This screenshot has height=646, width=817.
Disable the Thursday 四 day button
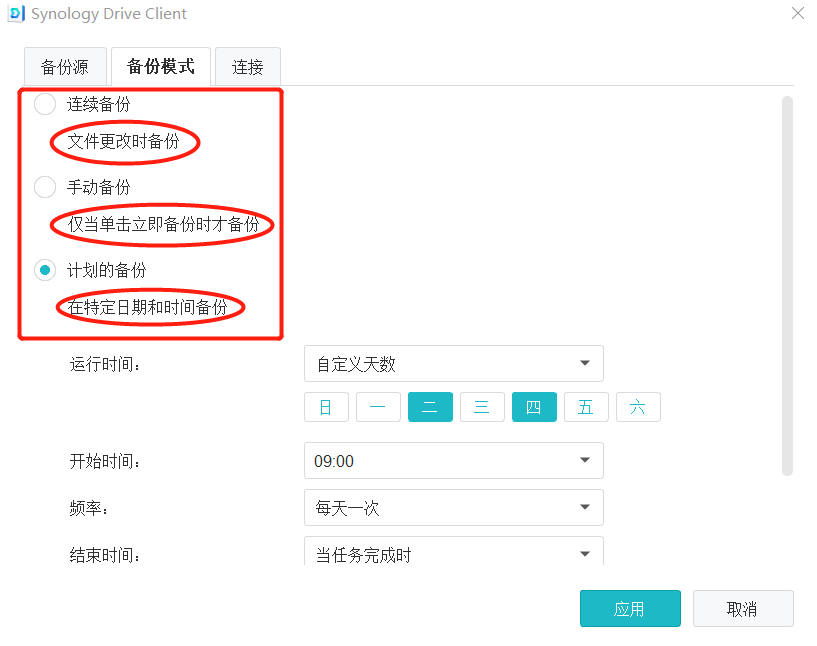coord(535,407)
